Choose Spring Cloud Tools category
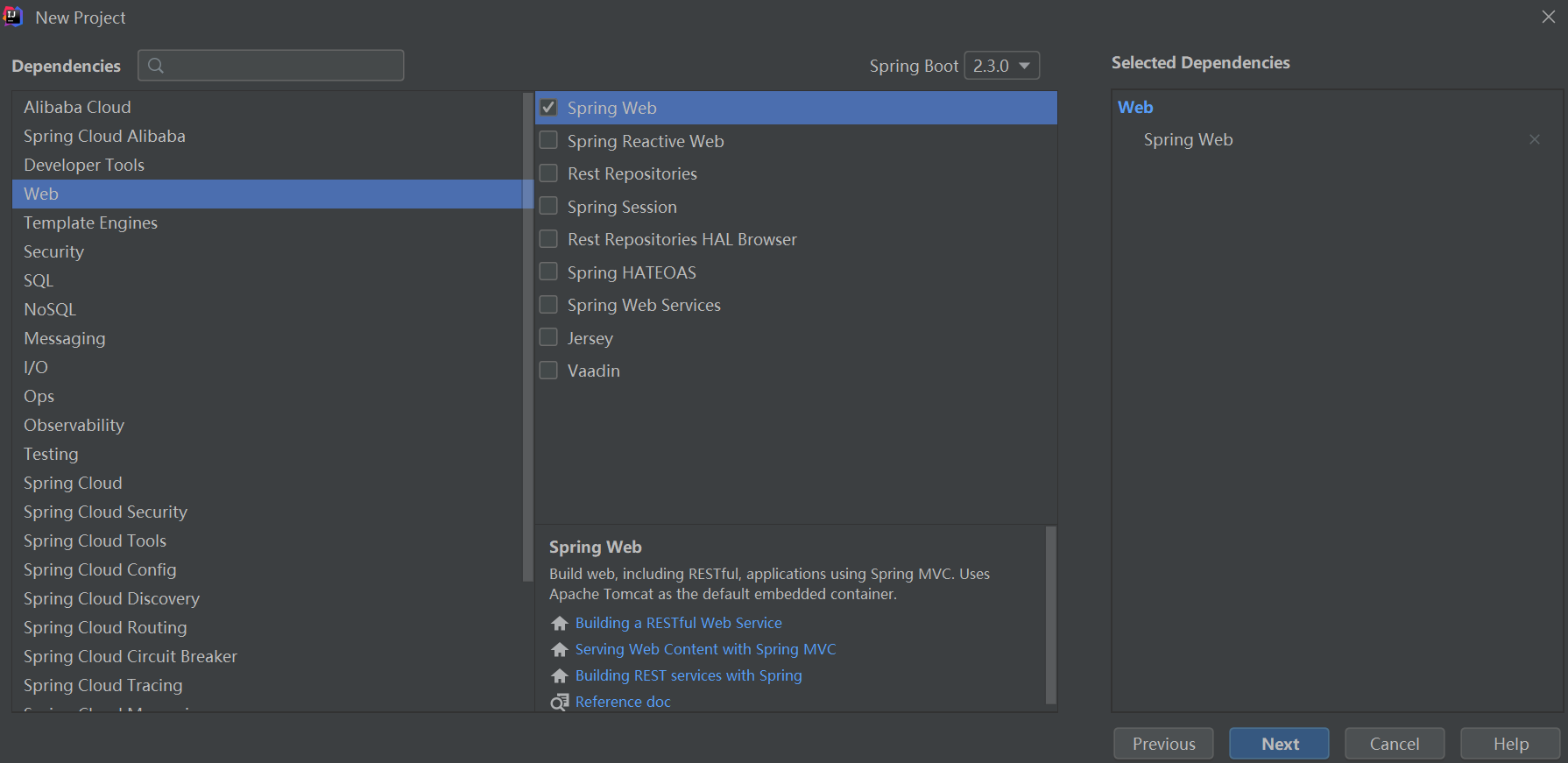Image resolution: width=1568 pixels, height=763 pixels. click(x=267, y=540)
